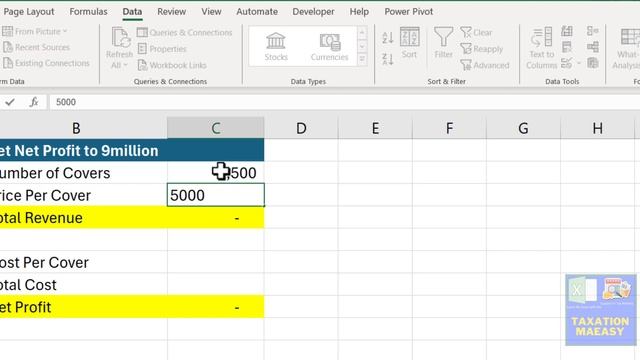Click the Relationships icon
The image size is (640, 360).
click(x=593, y=47)
